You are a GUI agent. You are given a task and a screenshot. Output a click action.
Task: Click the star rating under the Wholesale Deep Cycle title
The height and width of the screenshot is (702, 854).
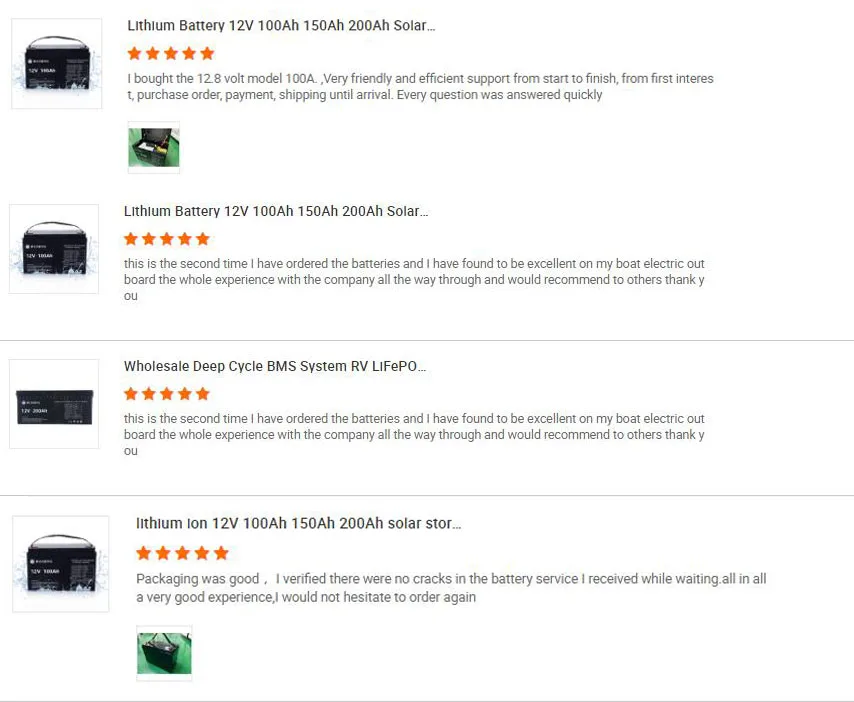click(x=167, y=394)
